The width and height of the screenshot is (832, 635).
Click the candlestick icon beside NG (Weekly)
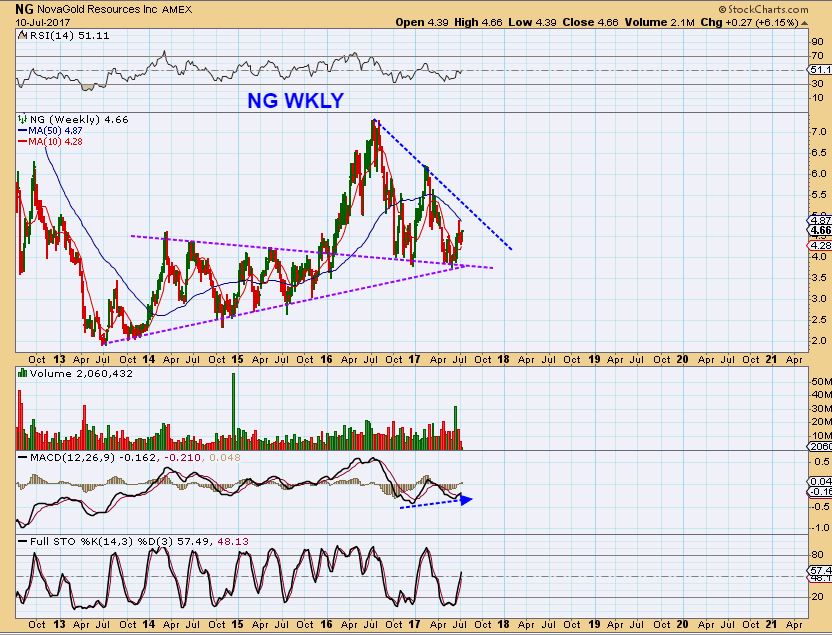click(22, 119)
